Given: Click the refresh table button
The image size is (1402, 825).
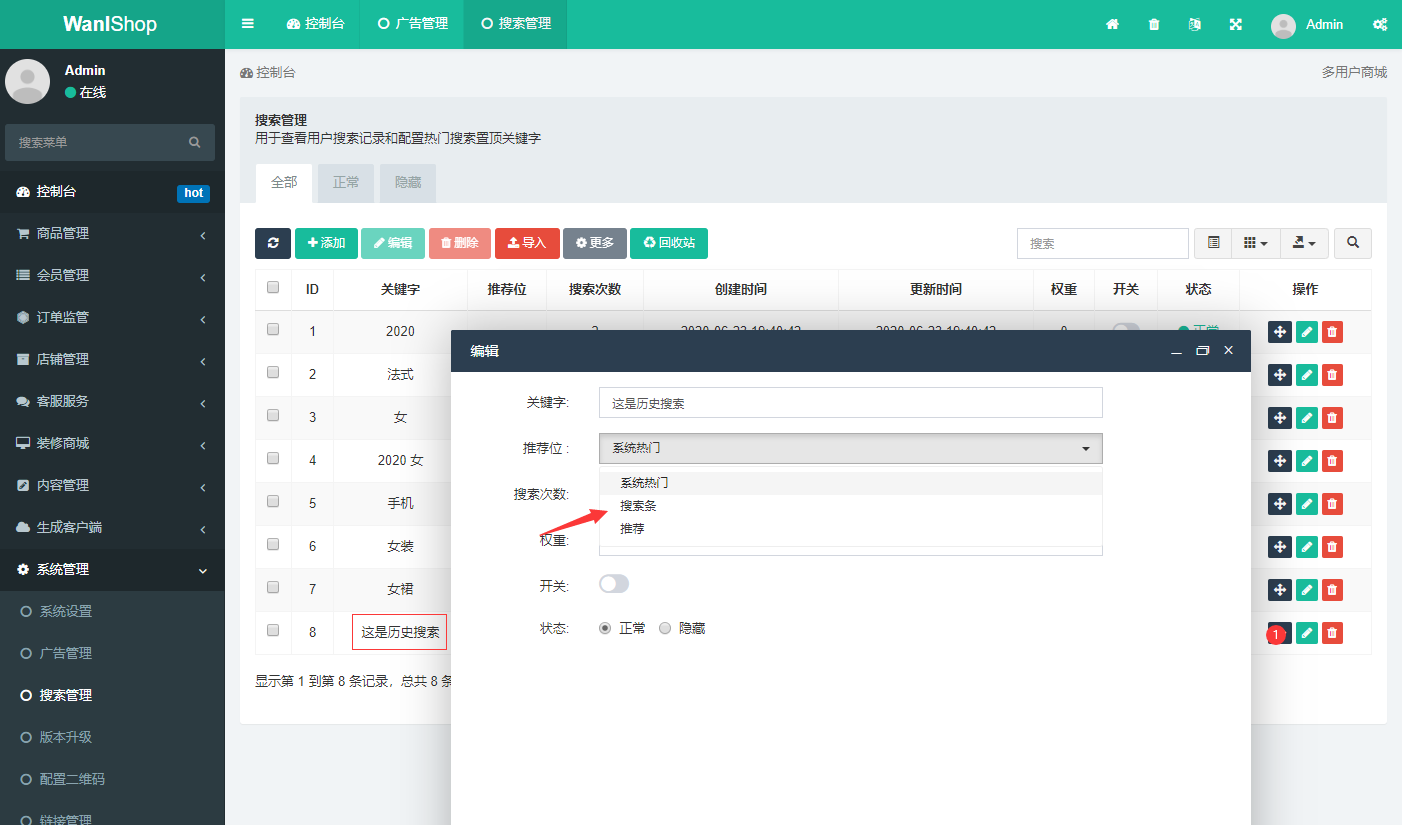Looking at the screenshot, I should [273, 243].
